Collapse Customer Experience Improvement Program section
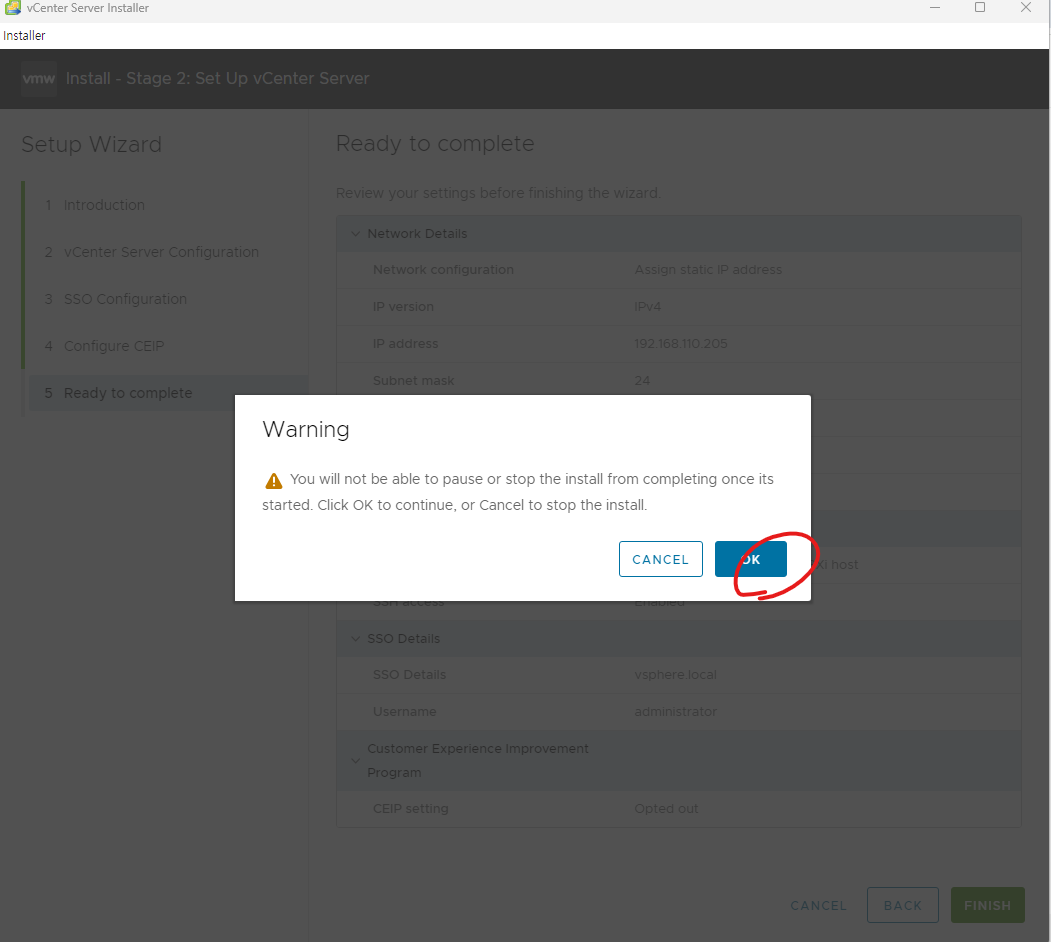Image resolution: width=1051 pixels, height=942 pixels. (355, 760)
